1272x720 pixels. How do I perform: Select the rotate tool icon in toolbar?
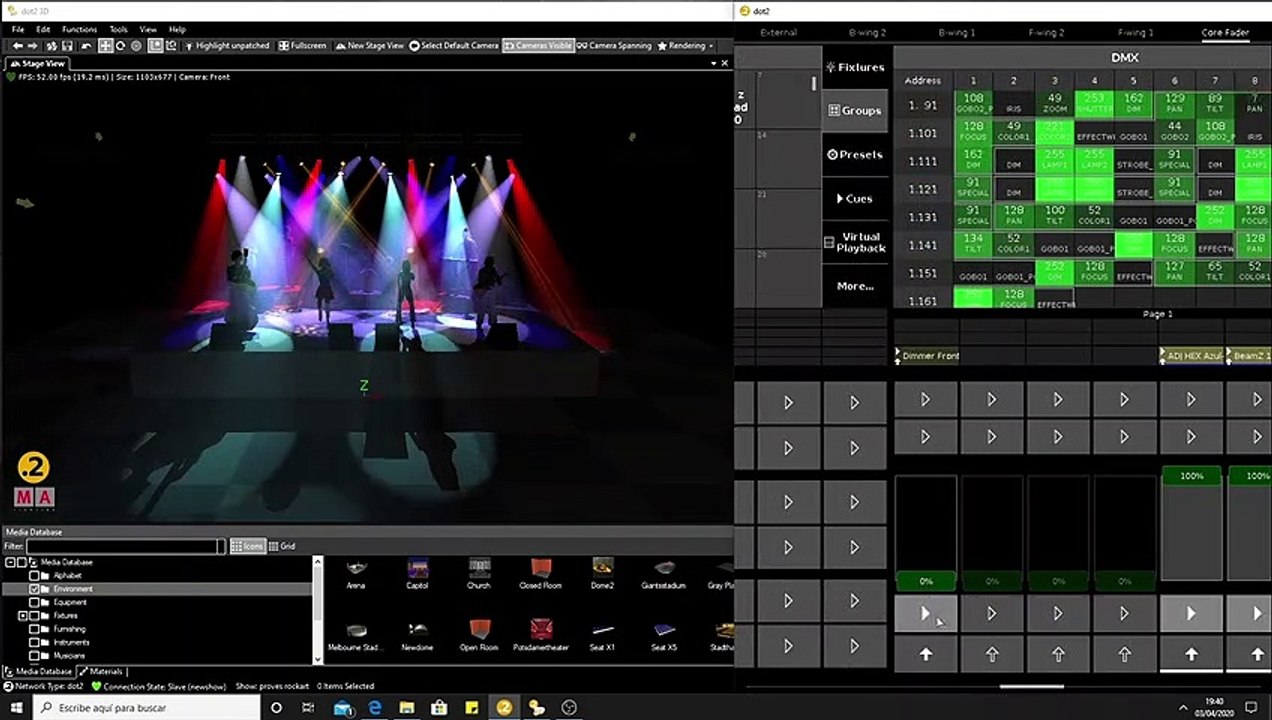tap(120, 46)
